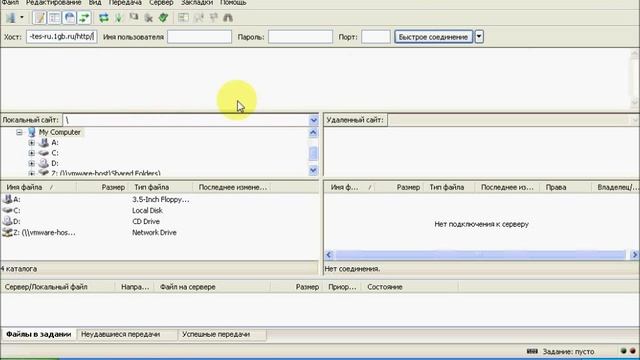Click the refresh file lists icon
The height and width of the screenshot is (360, 640).
point(104,18)
